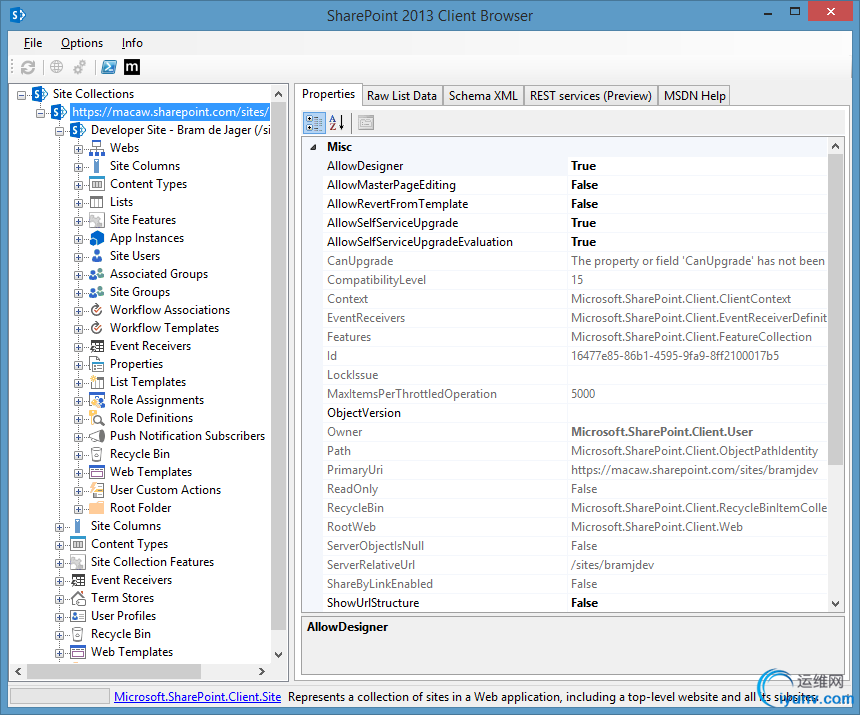Viewport: 860px width, 715px height.
Task: Open the Microsoft.SharePoint.Client.Site link
Action: (x=197, y=697)
